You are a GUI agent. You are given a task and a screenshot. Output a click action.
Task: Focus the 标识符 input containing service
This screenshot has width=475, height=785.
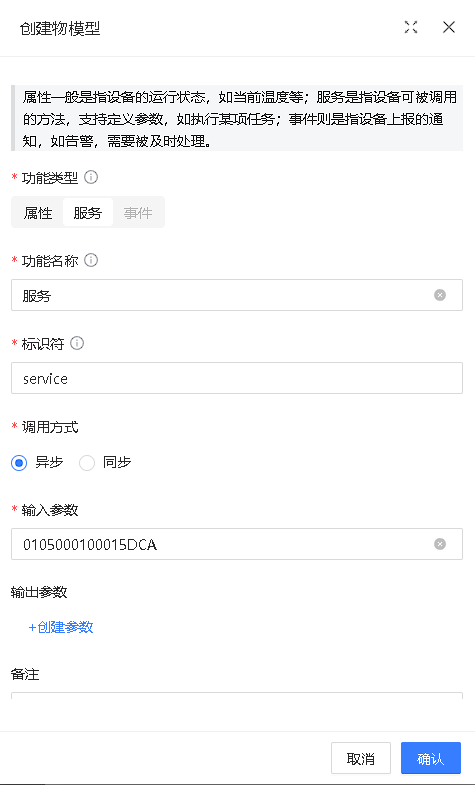(237, 378)
